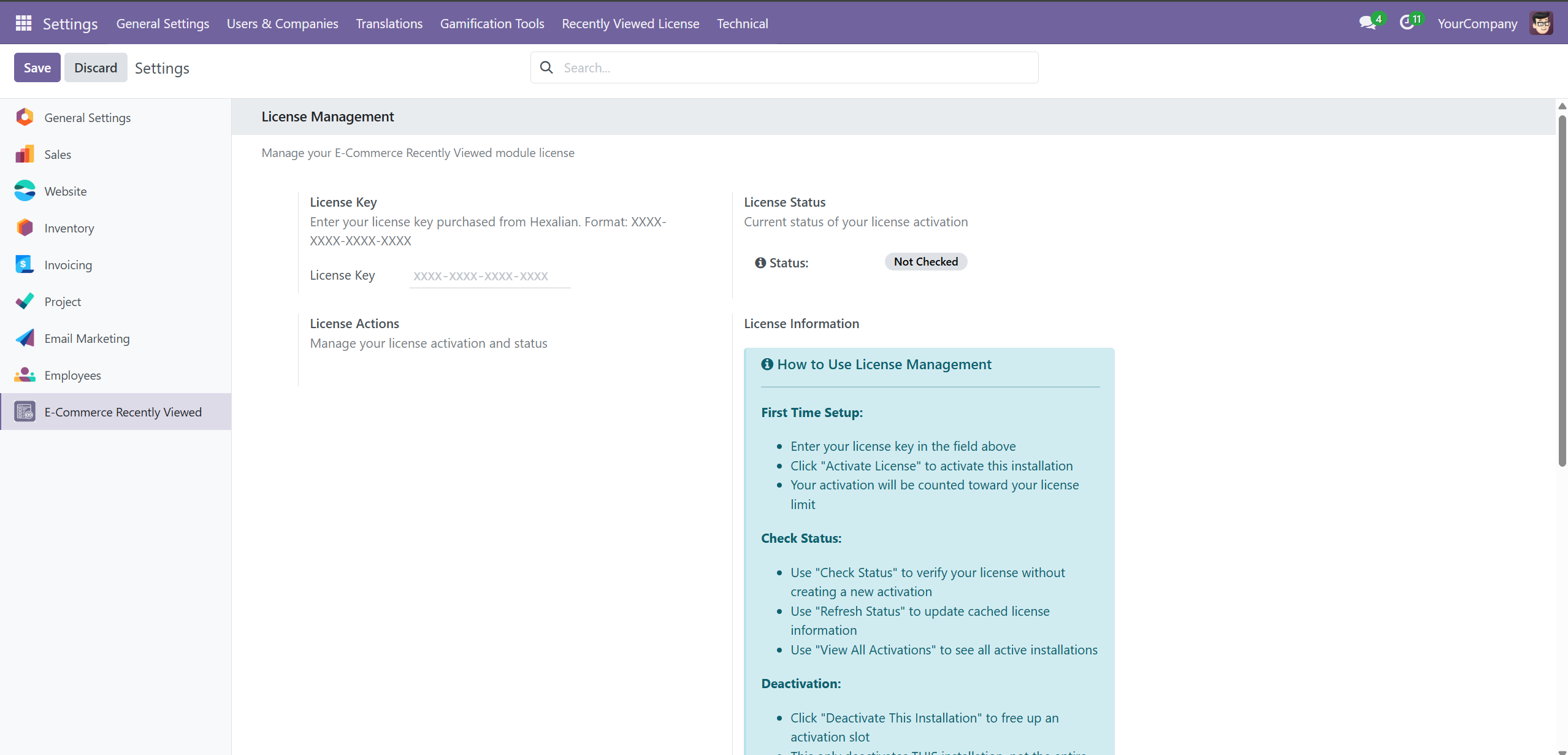Open the Gamification Tools menu
This screenshot has width=1568, height=755.
492,23
